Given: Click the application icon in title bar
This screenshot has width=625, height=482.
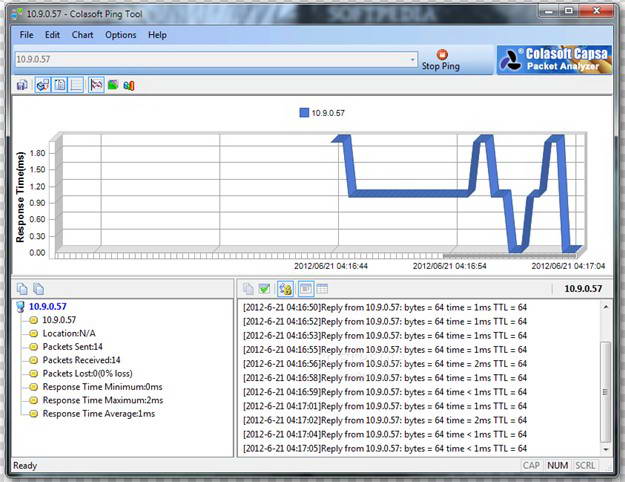Looking at the screenshot, I should [17, 14].
